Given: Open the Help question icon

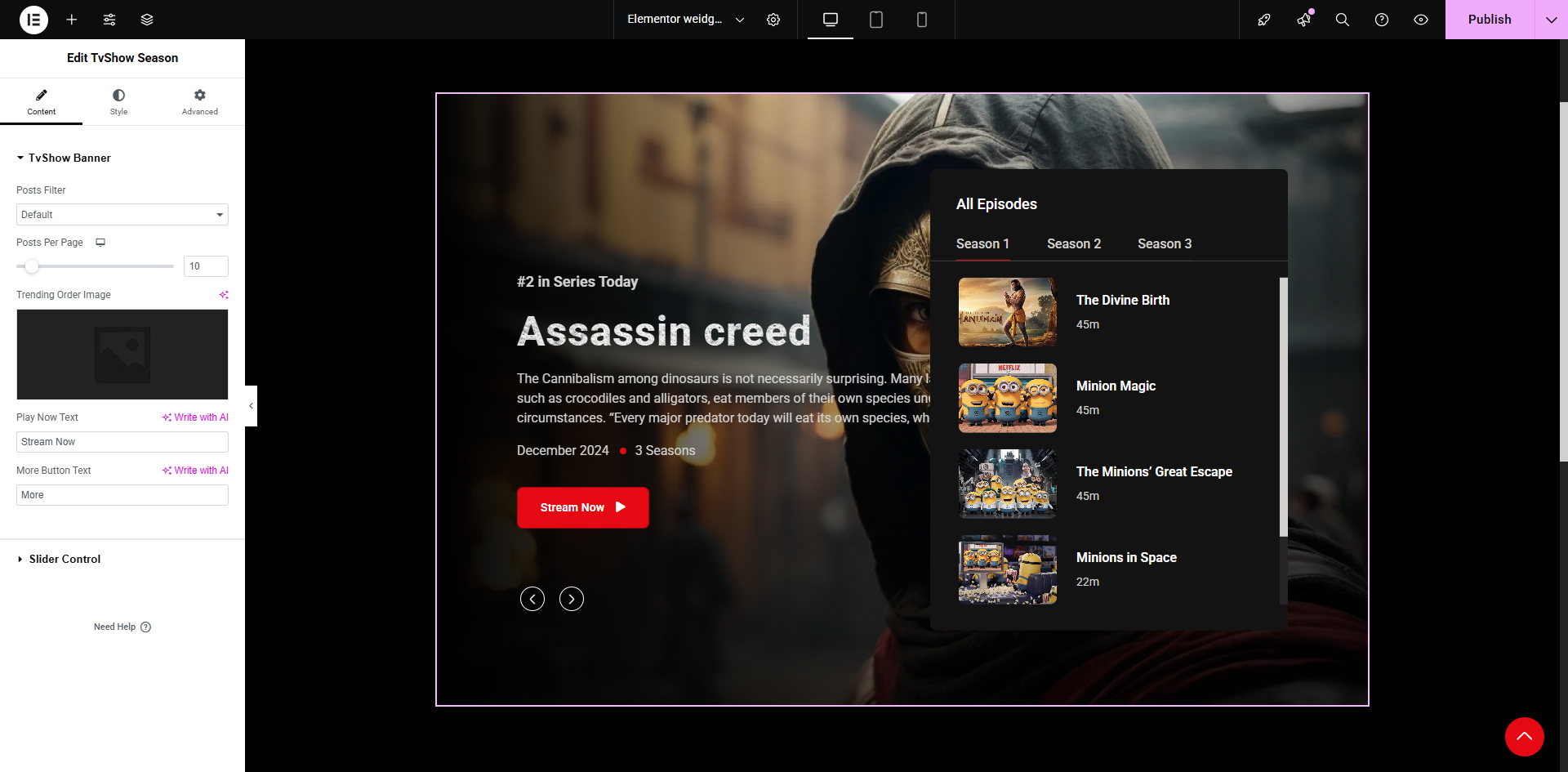Looking at the screenshot, I should pyautogui.click(x=1382, y=20).
